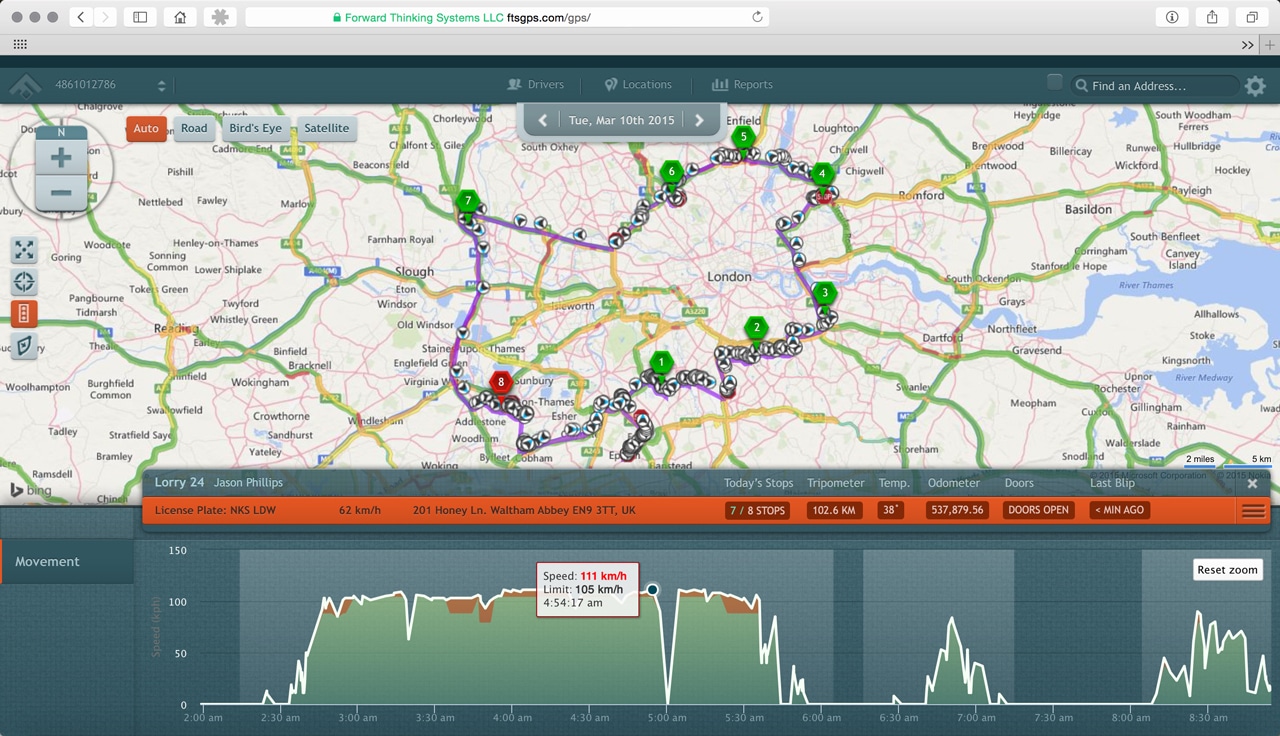1280x736 pixels.
Task: Switch map to Satellite view
Action: (327, 129)
